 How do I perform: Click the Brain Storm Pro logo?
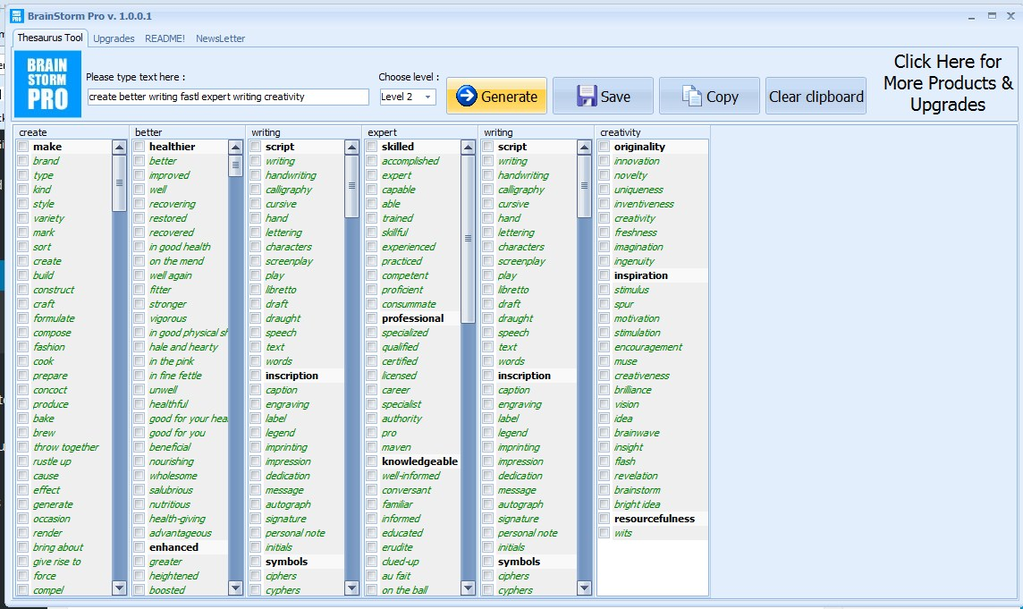click(48, 85)
